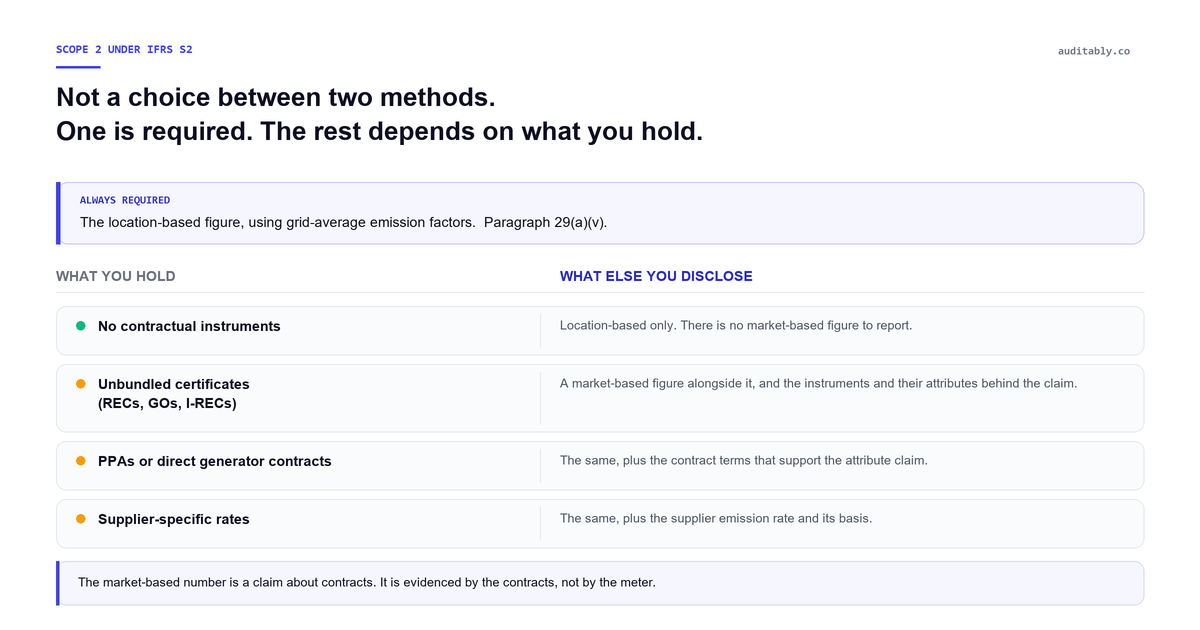Screen dimensions: 1200x630
Task: Click the footer note about the market-based number
Action: pos(366,582)
